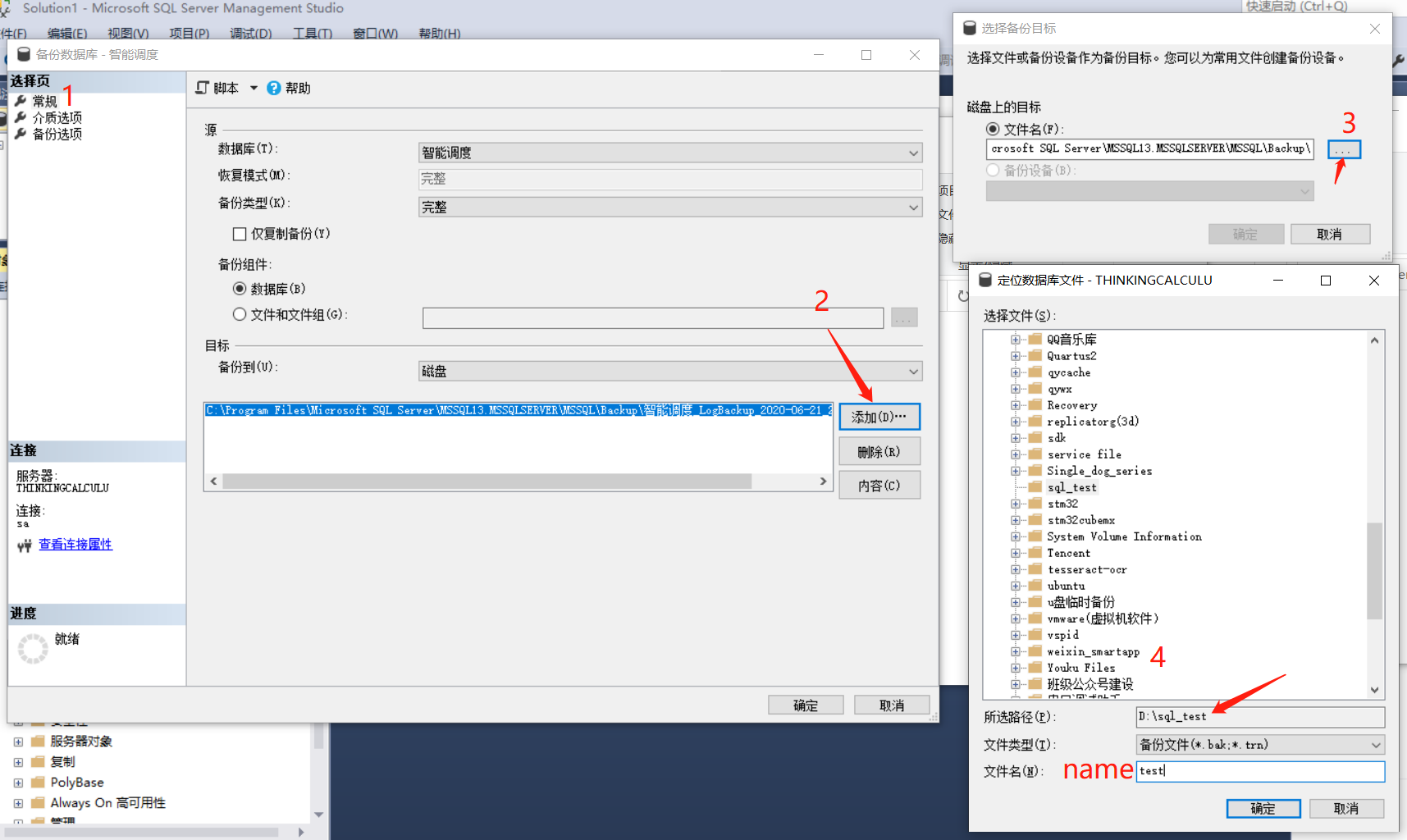Click the file name path field in 选择备份目标

[1149, 148]
